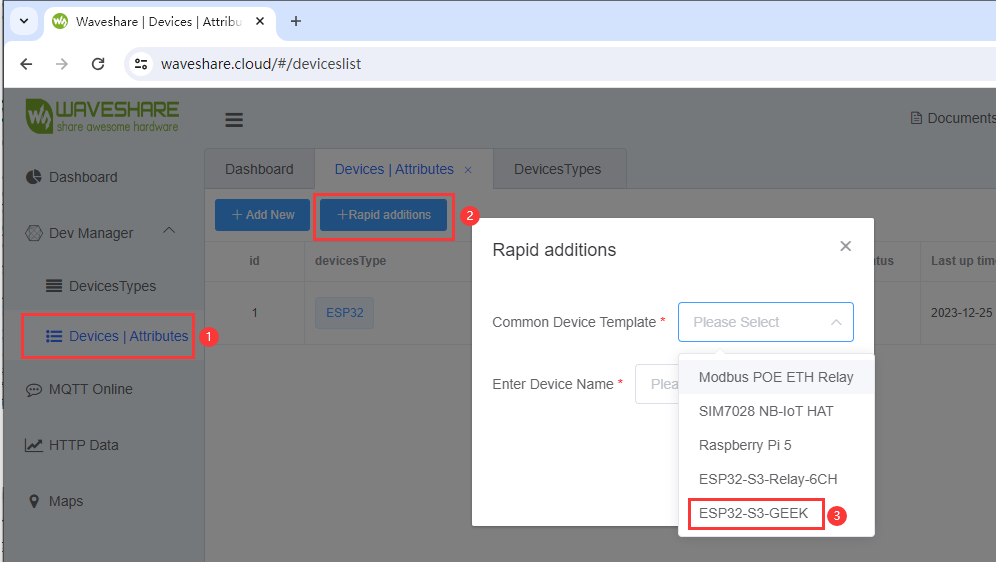Select ESP32-S3-GEEK from dropdown list

click(x=754, y=513)
